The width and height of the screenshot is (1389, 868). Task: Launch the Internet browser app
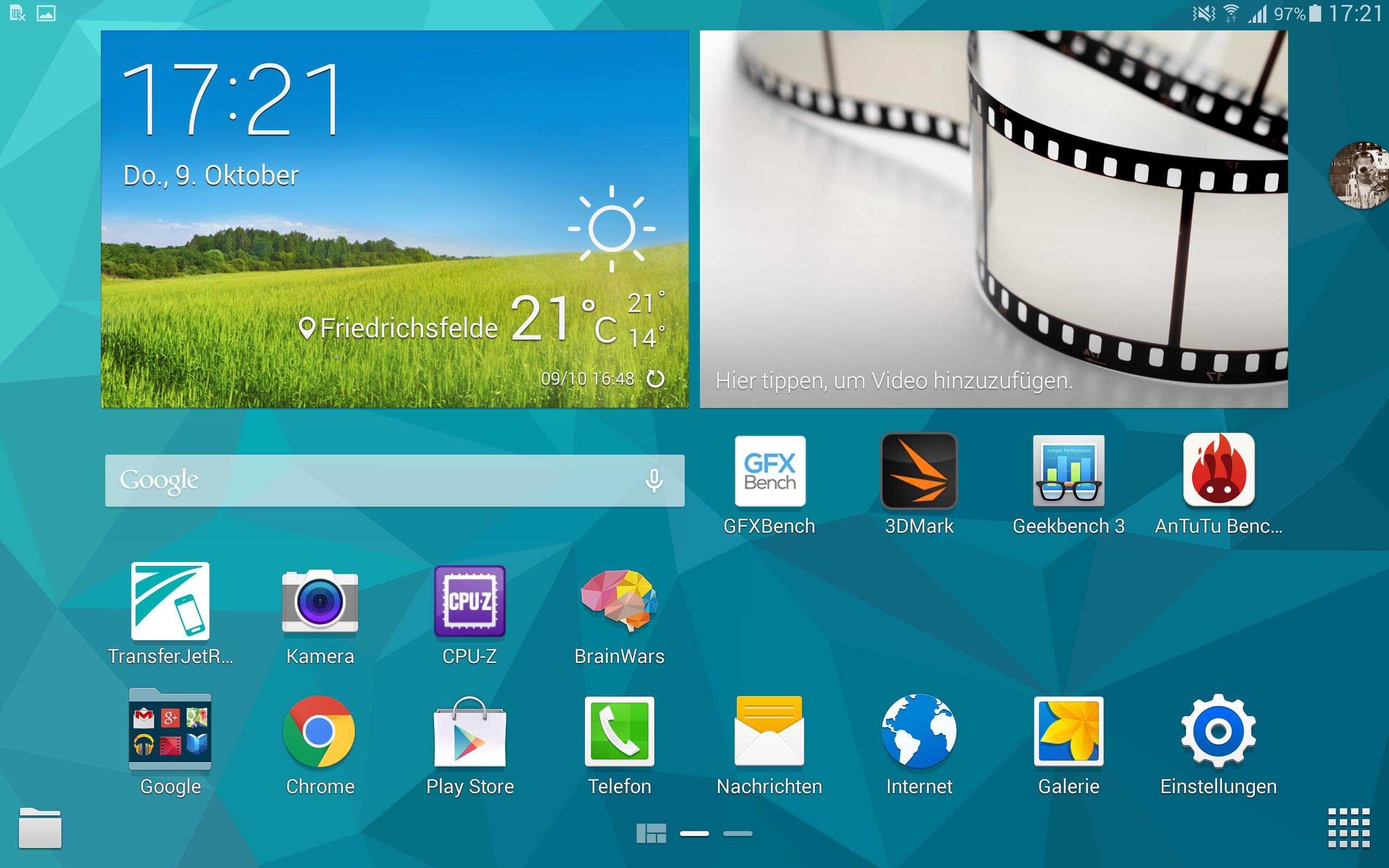(919, 731)
